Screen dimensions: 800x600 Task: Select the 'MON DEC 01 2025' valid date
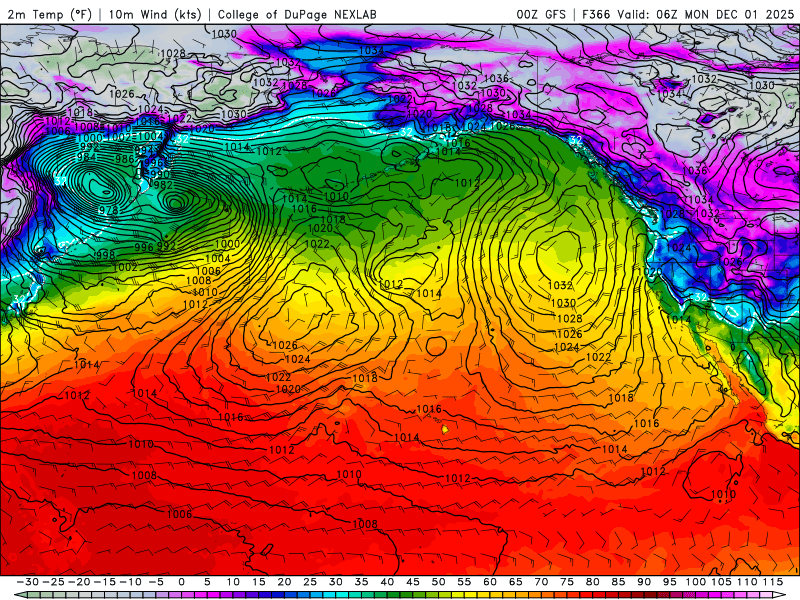[x=739, y=14]
